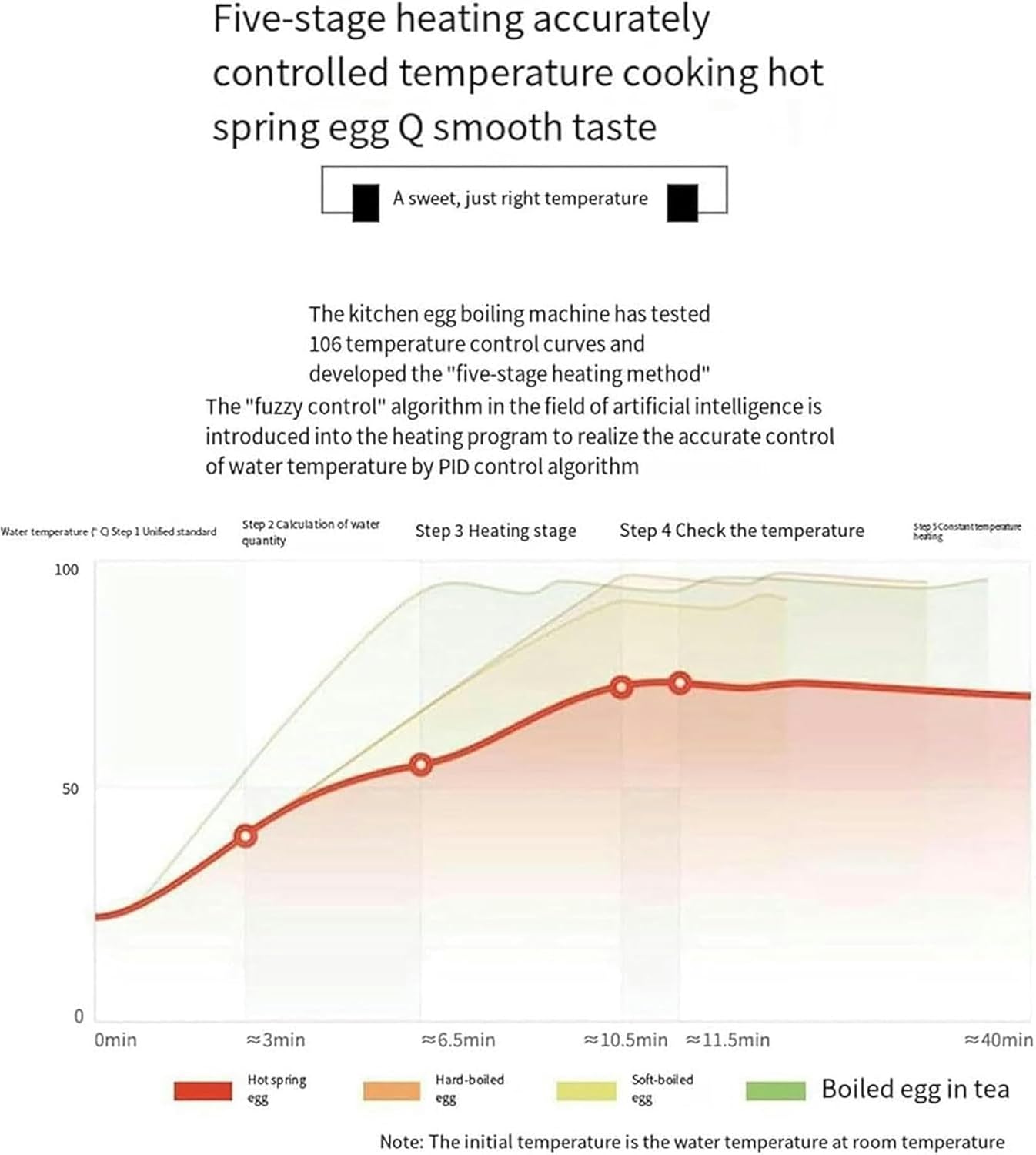Click "Step 2 Calculation of water quantity" label

tap(311, 532)
